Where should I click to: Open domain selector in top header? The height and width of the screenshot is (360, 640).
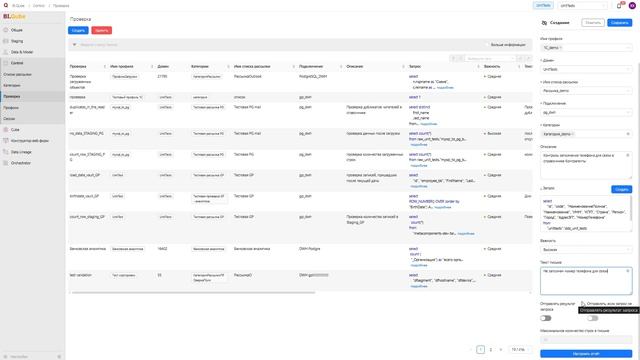[582, 6]
